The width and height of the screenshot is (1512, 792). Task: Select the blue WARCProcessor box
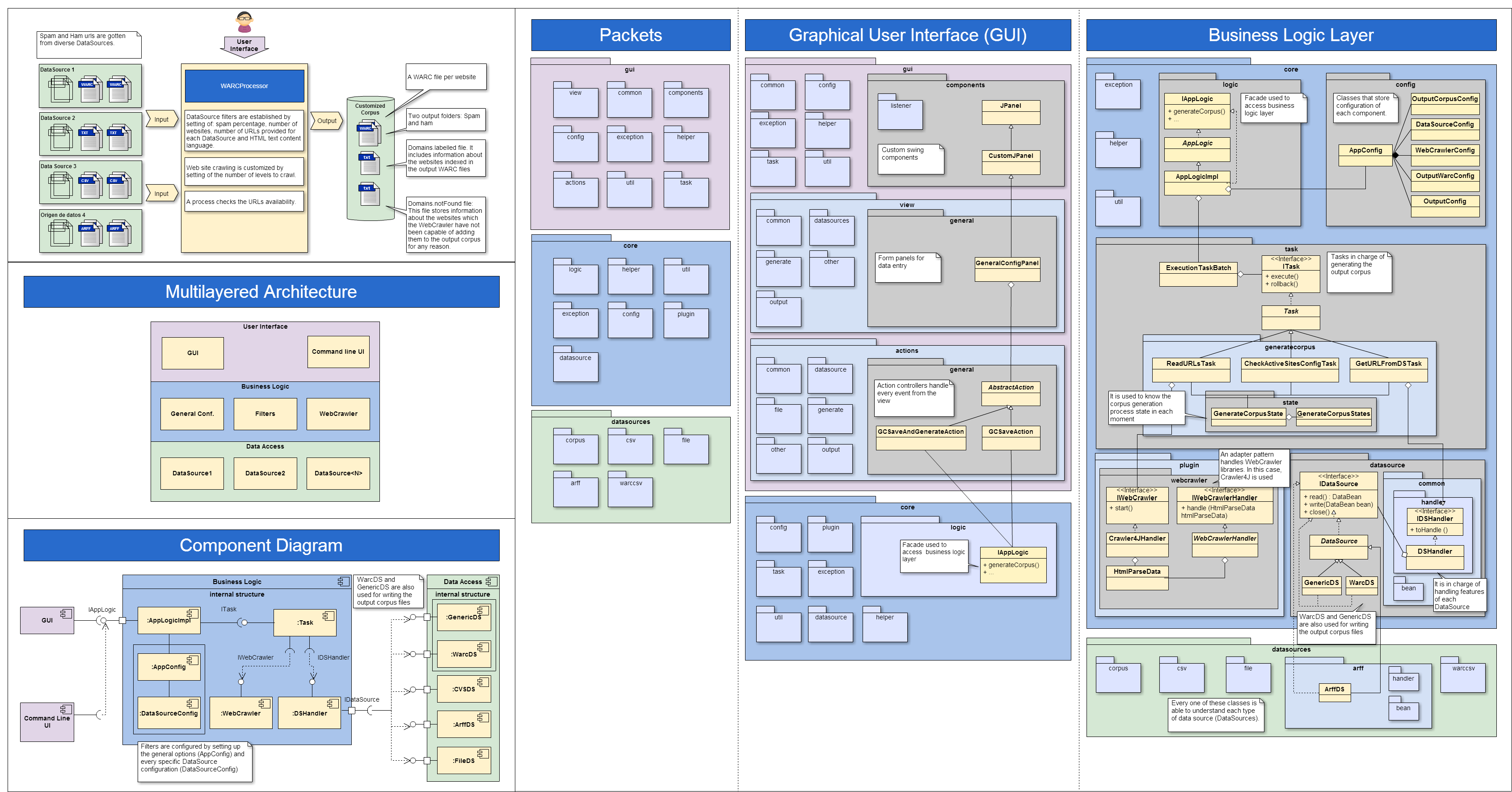[244, 86]
